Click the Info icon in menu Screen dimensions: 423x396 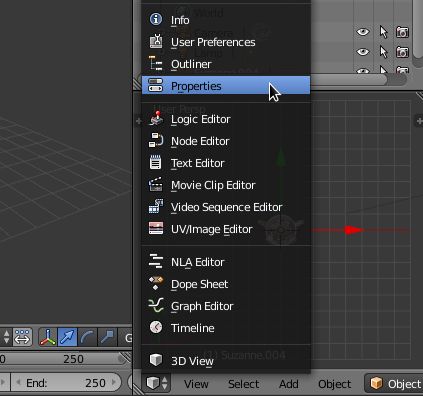coord(156,19)
